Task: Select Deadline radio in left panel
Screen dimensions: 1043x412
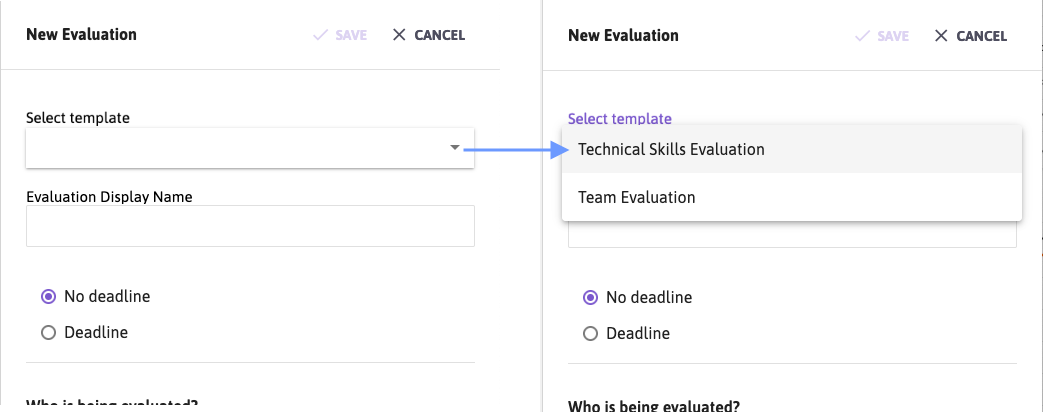Action: [49, 332]
